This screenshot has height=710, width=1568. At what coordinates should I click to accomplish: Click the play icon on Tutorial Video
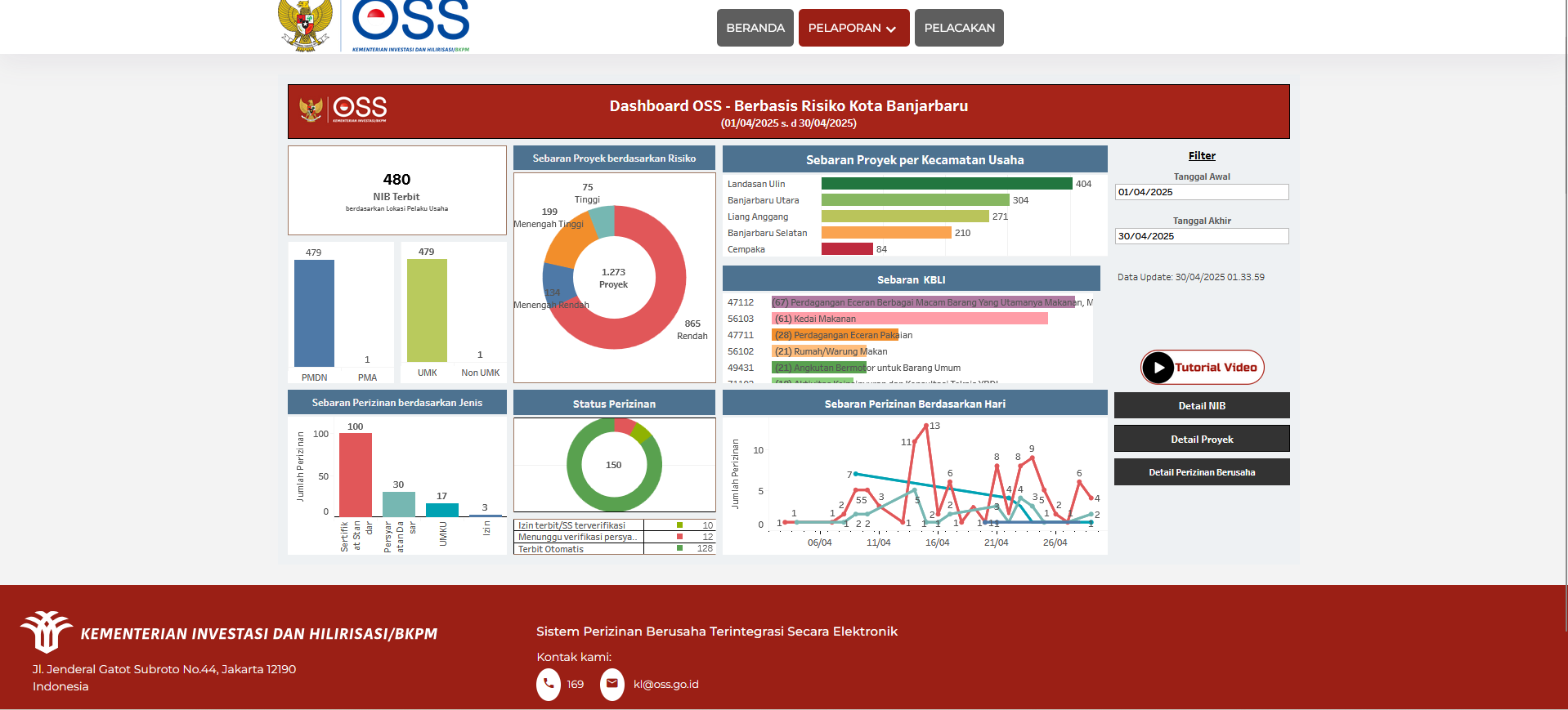coord(1158,368)
